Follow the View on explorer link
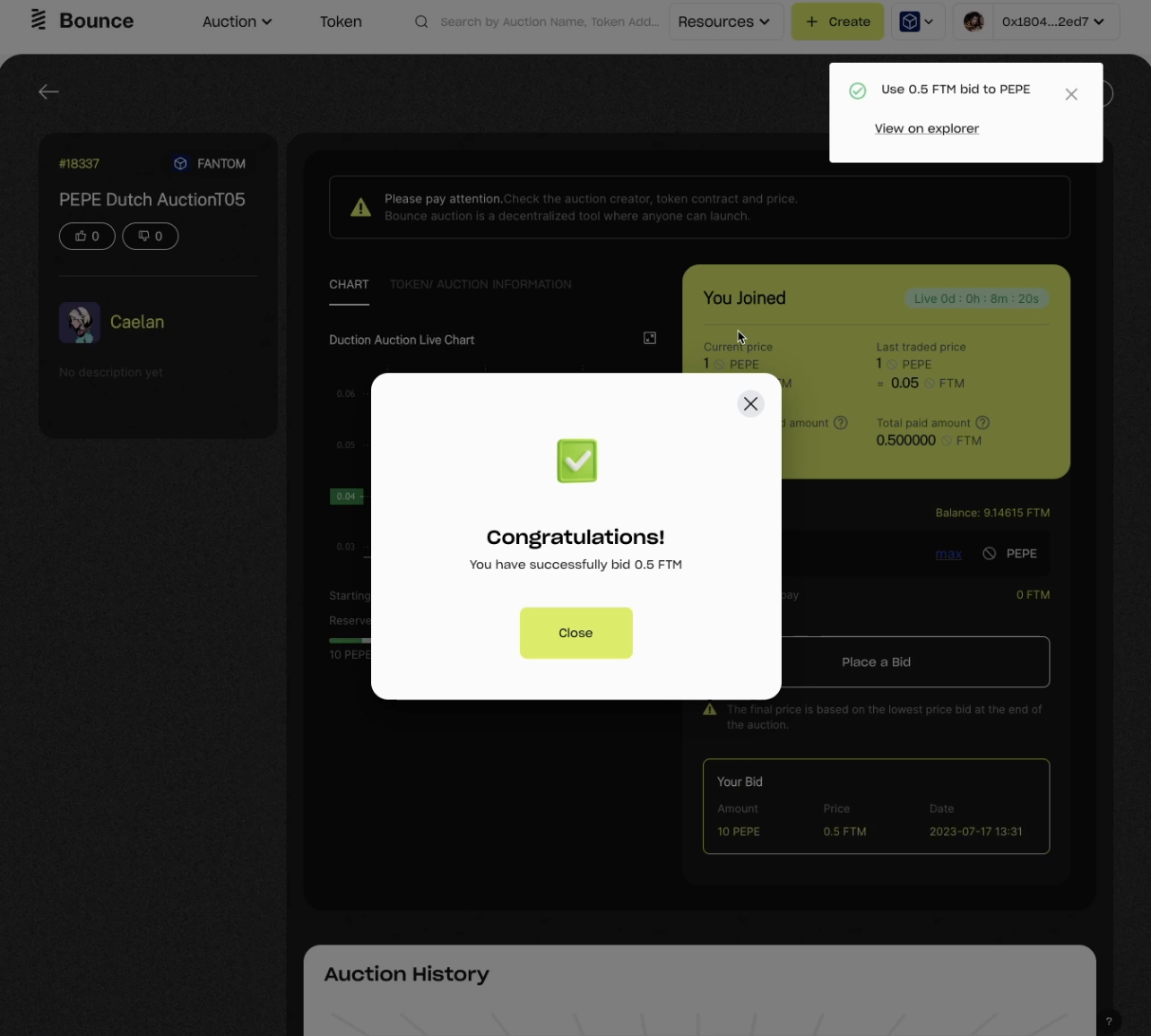 coord(926,129)
